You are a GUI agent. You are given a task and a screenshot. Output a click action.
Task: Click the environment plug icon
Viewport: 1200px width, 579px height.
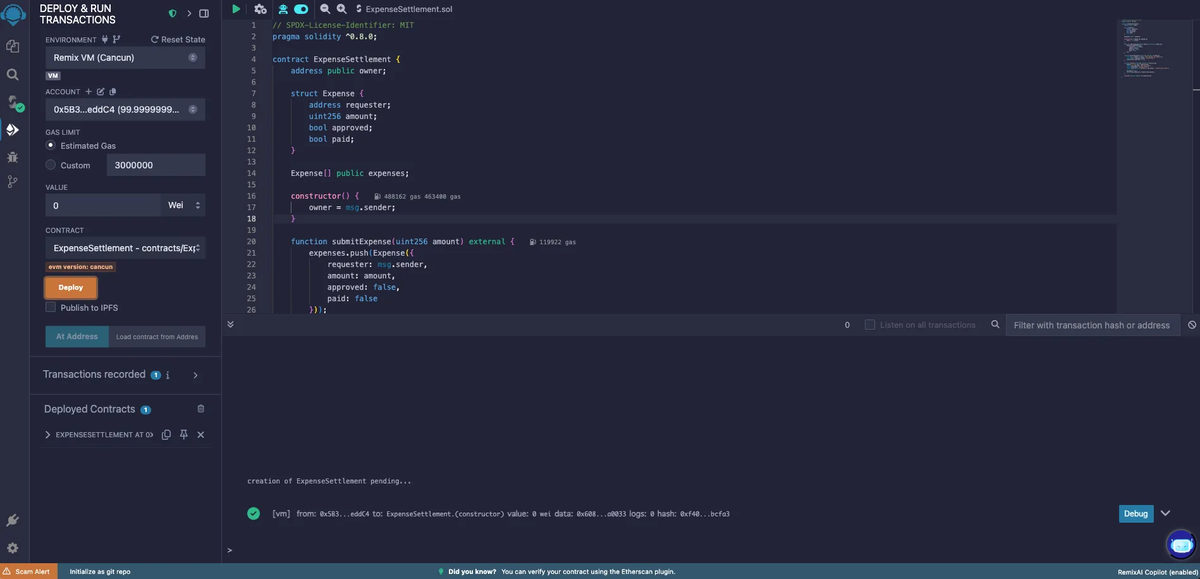pyautogui.click(x=105, y=40)
